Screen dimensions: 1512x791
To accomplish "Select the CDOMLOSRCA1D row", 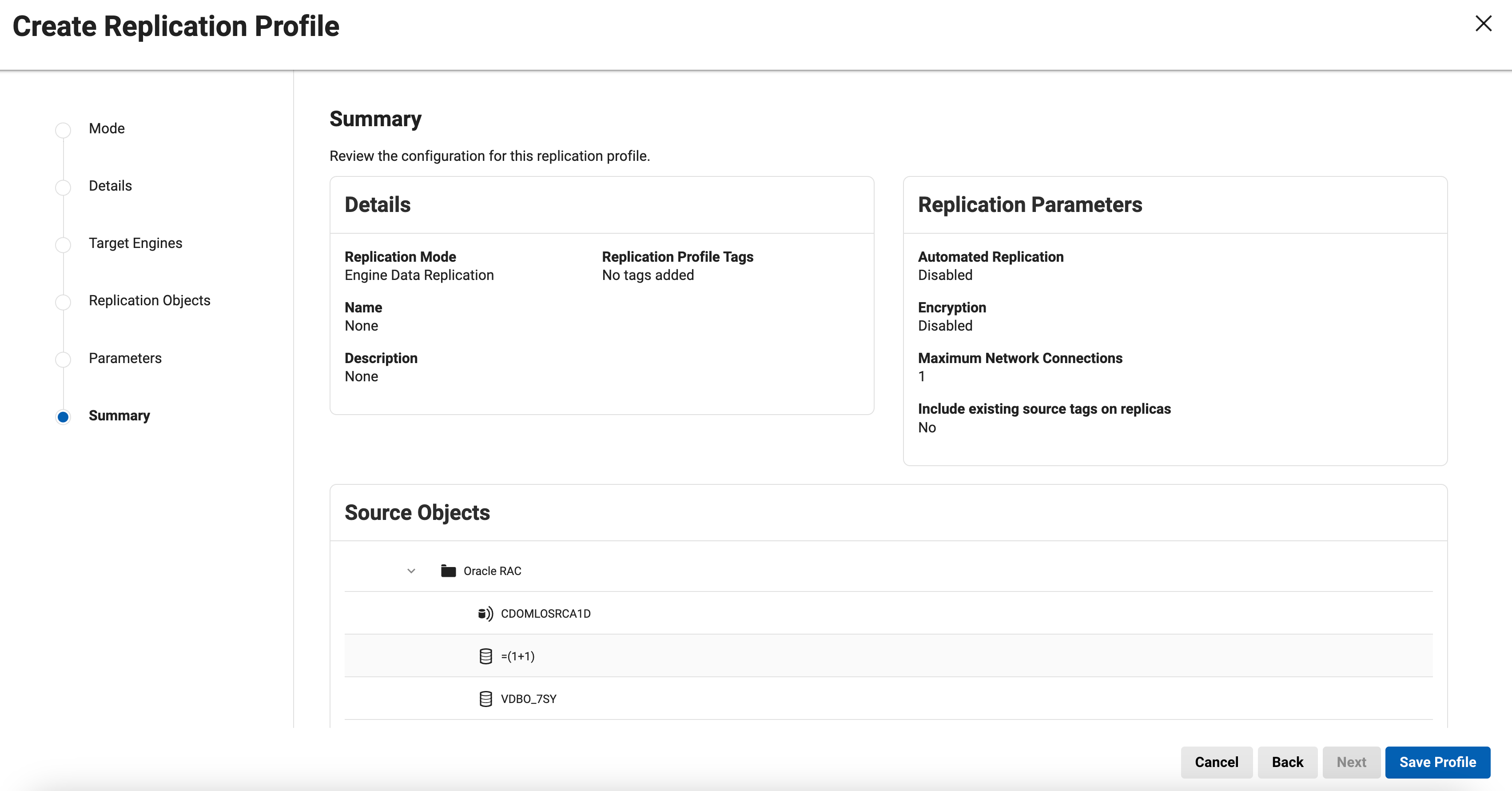I will click(x=545, y=614).
